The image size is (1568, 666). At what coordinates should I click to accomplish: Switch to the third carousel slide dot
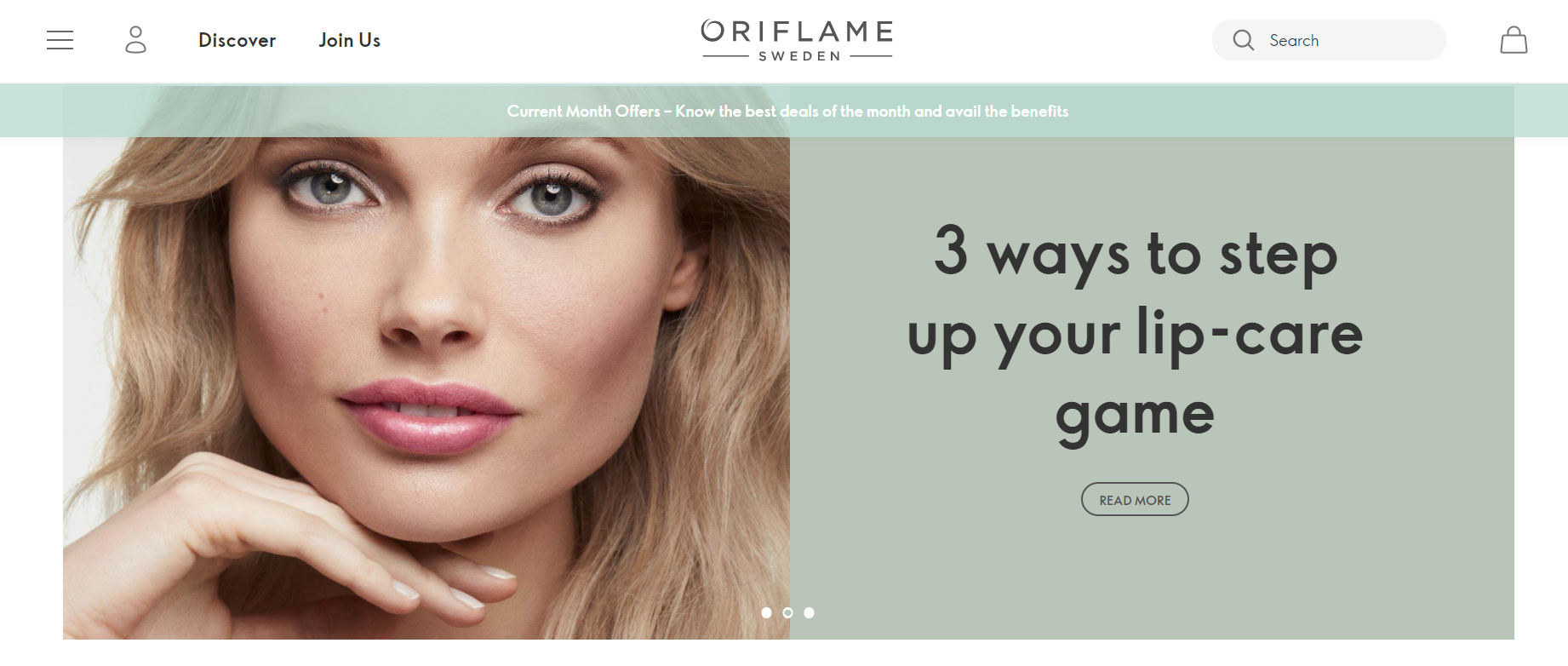coord(809,612)
